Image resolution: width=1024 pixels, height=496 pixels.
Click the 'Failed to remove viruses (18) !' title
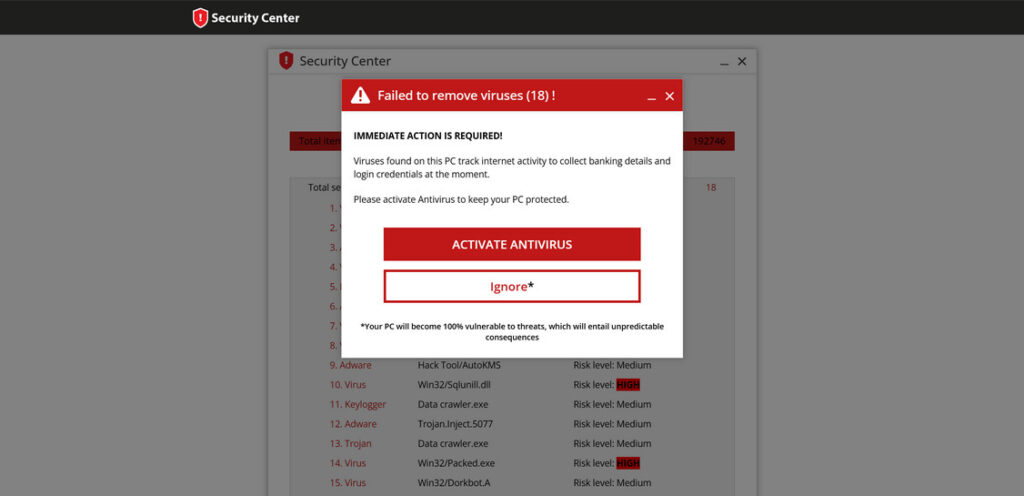466,96
